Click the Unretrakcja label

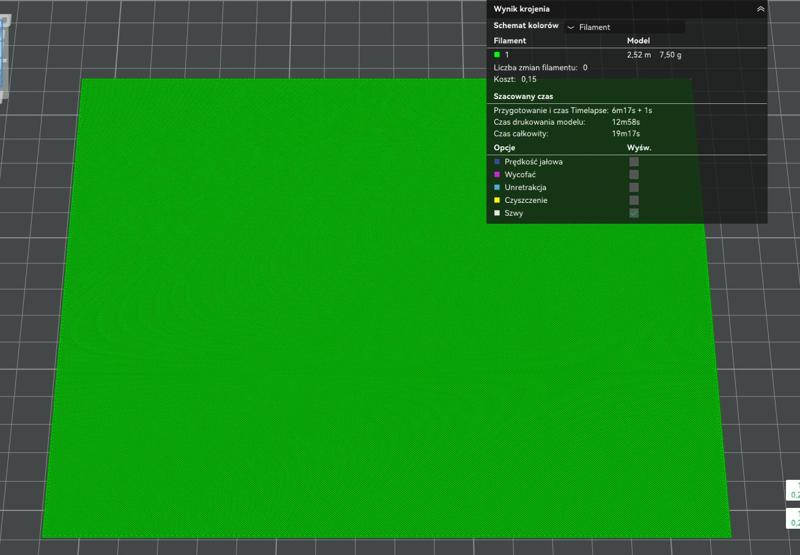point(526,187)
